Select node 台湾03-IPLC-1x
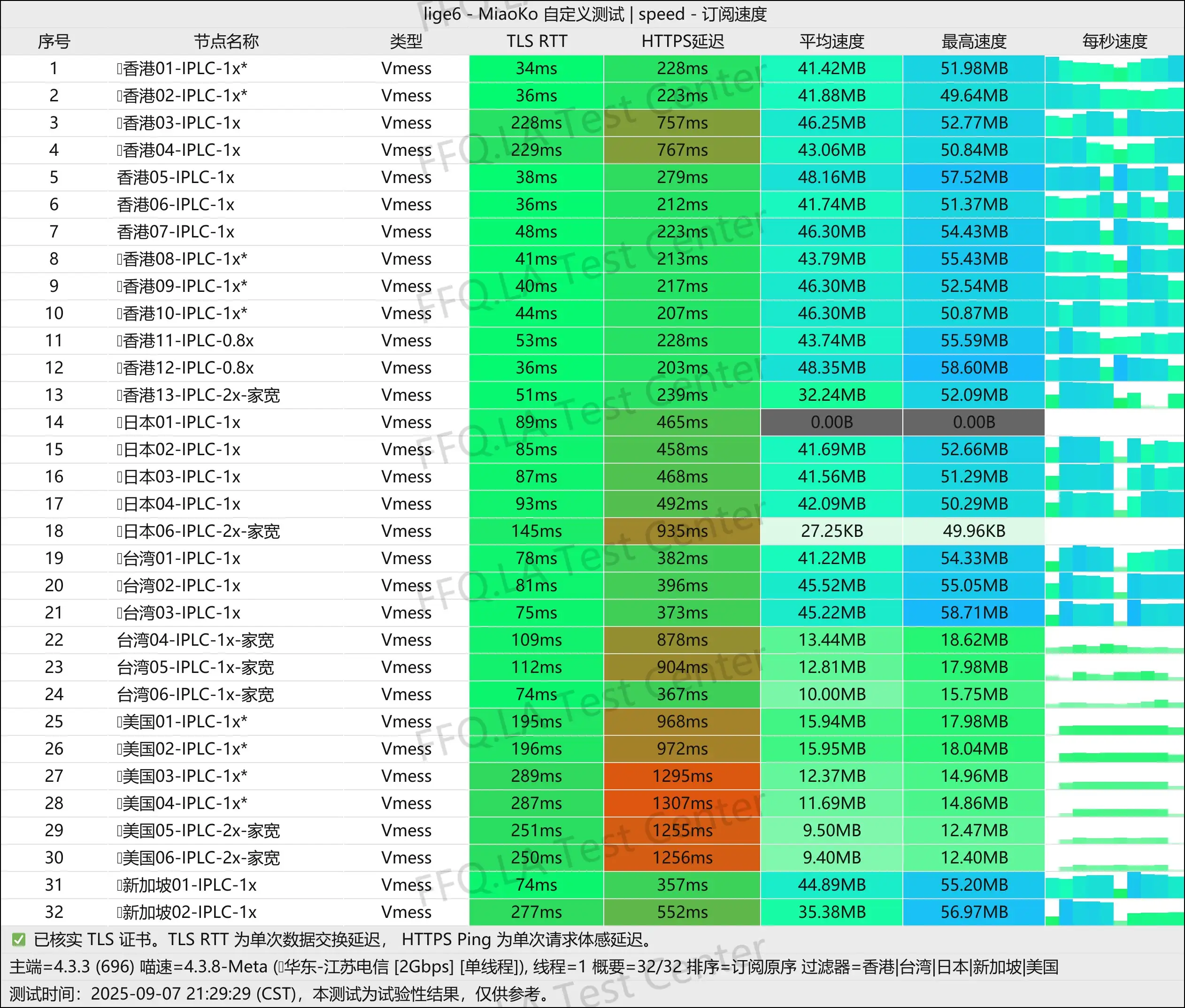Screen dimensions: 1185x1008 [x=178, y=612]
